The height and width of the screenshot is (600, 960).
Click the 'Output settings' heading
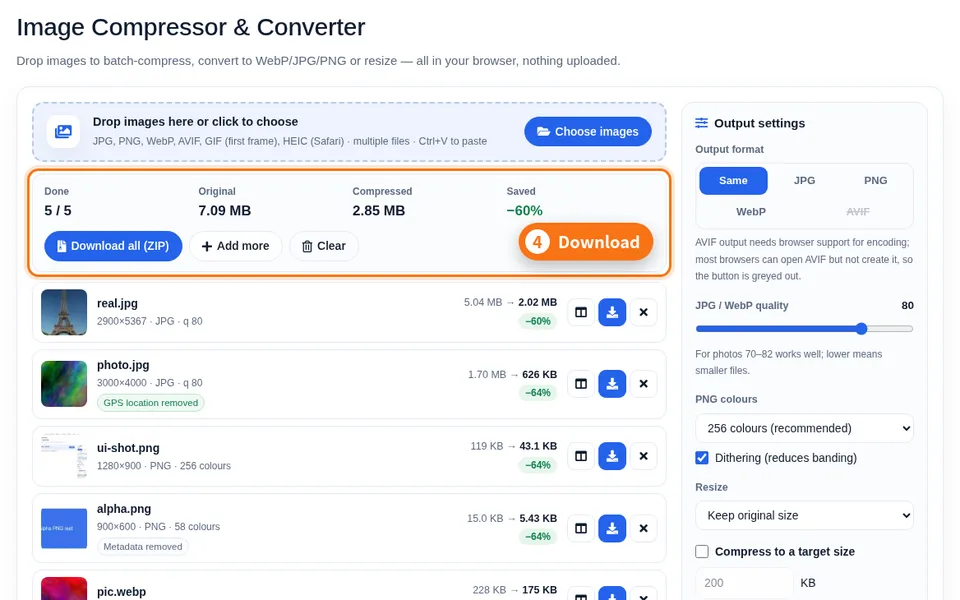[x=760, y=123]
